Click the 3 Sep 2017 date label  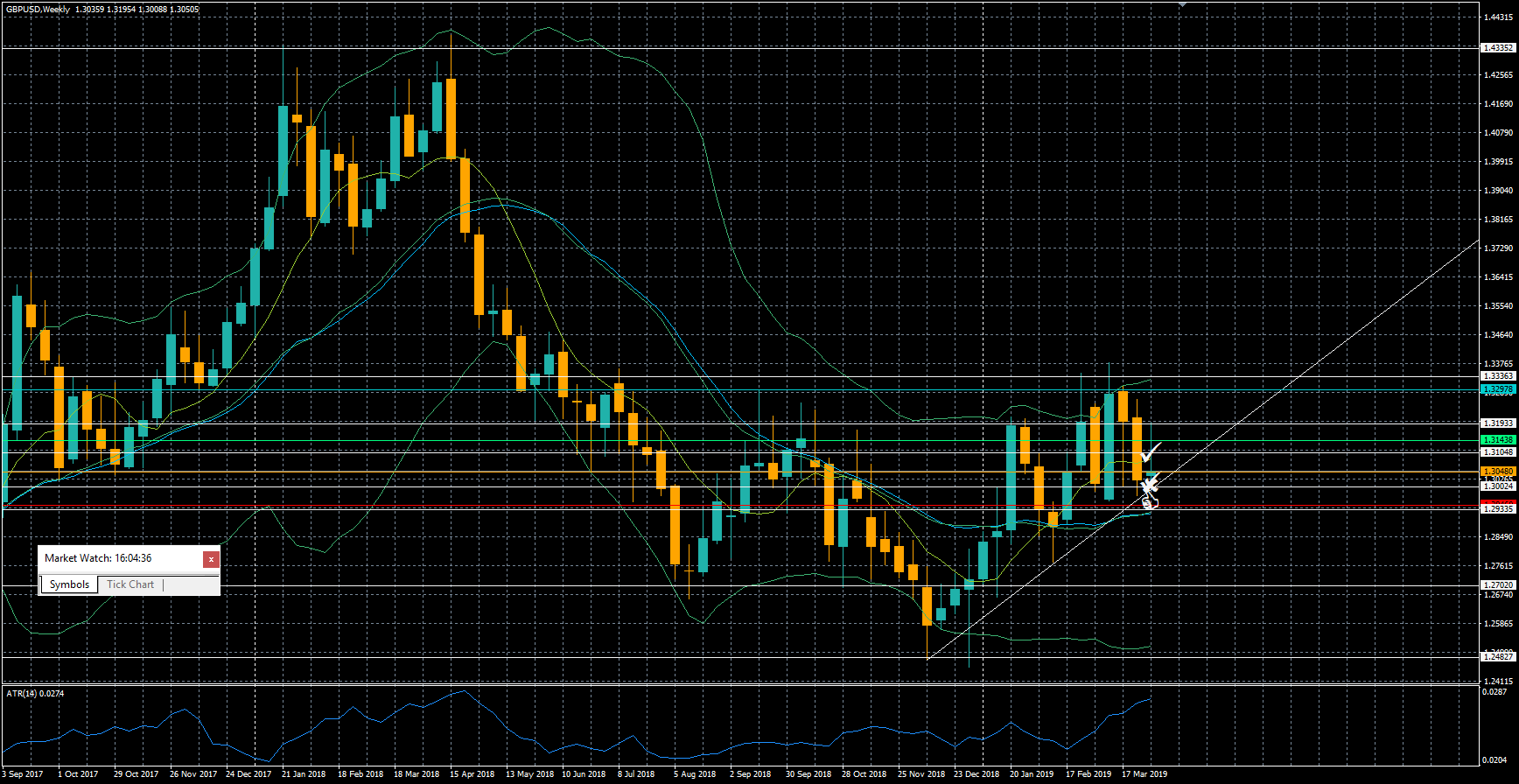point(23,773)
